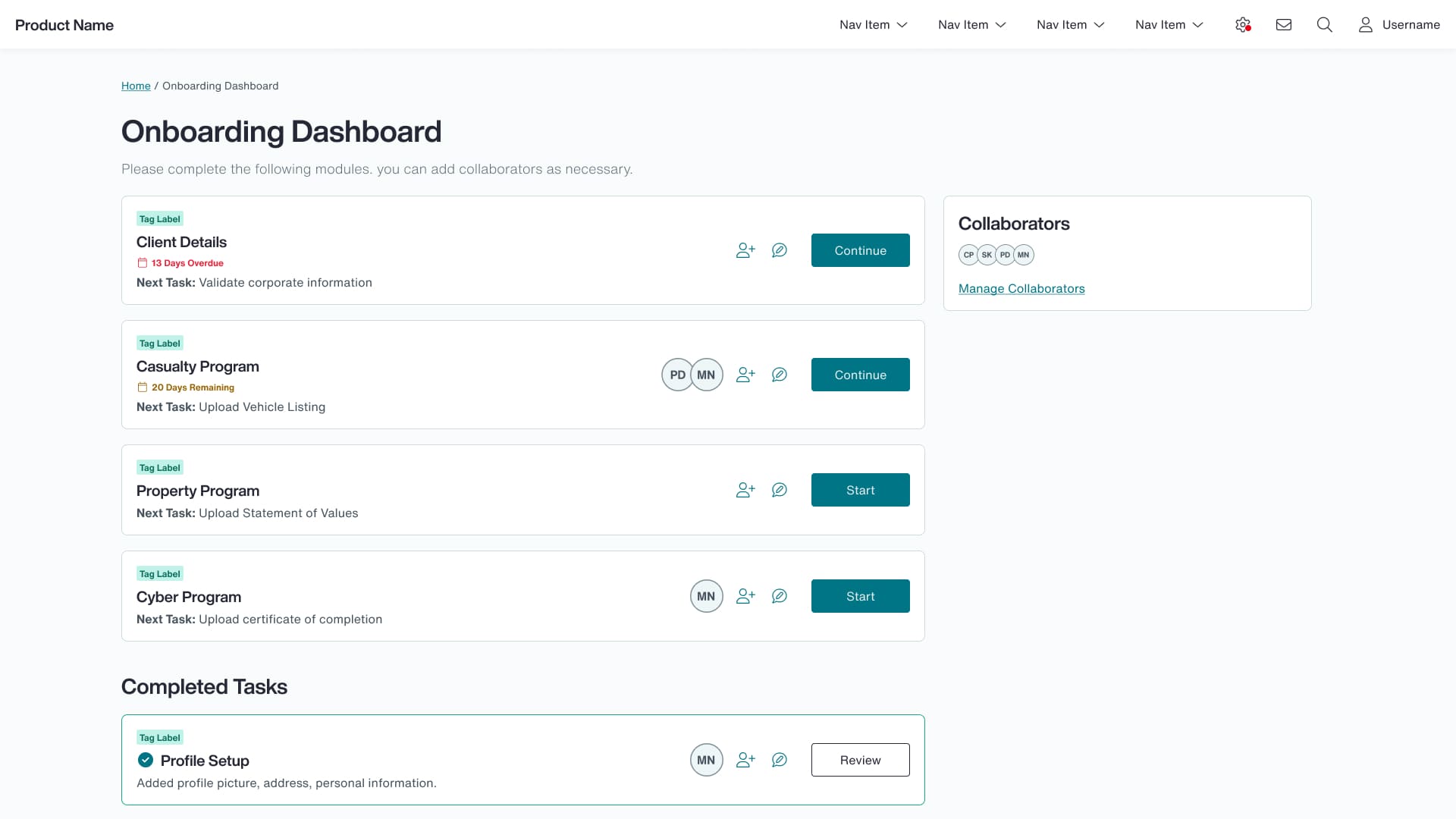Click Review button for Profile Setup
The image size is (1456, 819).
(x=860, y=760)
